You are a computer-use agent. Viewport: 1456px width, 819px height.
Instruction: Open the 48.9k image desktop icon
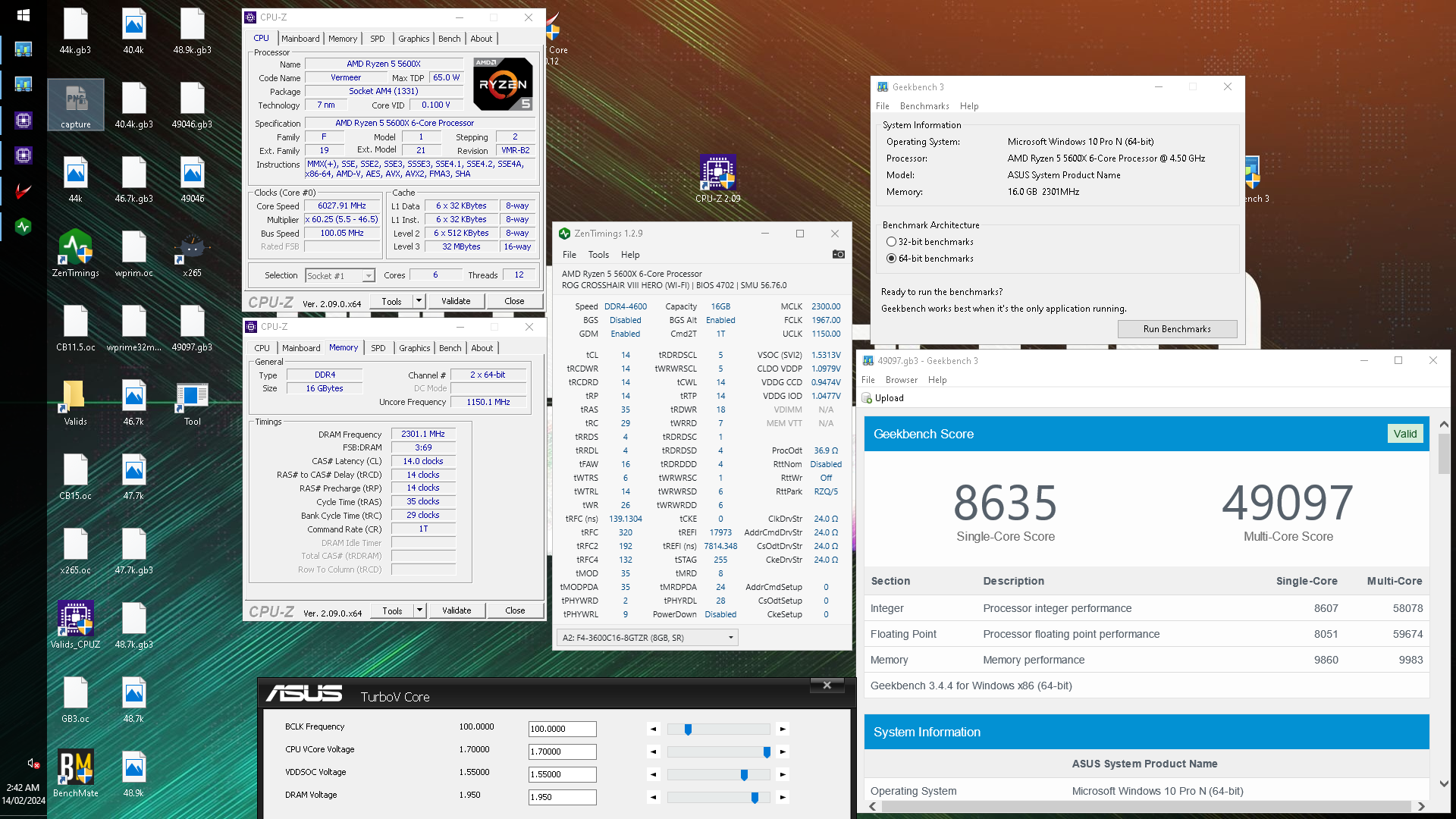pyautogui.click(x=133, y=774)
